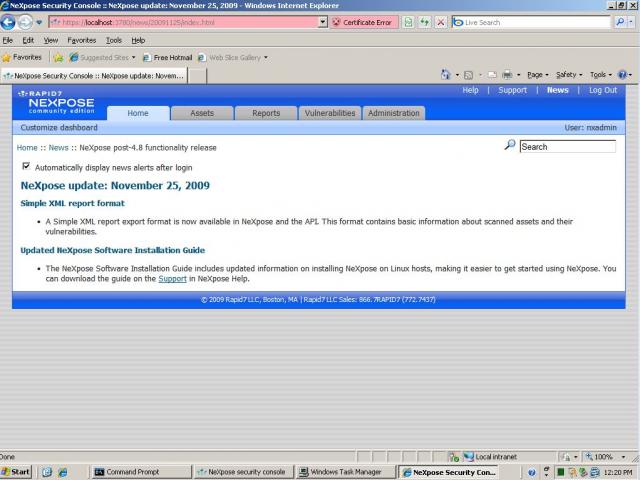Click the Internet Explorer quick launch icon
Screen dimensions: 640x480
(62, 472)
